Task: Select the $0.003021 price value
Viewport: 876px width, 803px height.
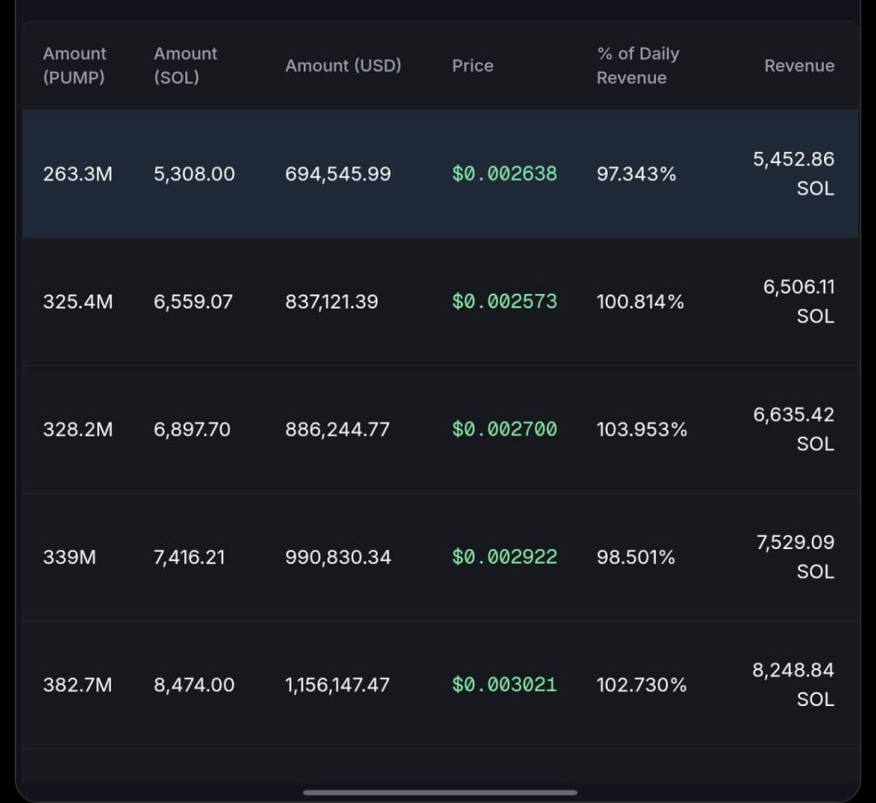Action: pos(504,685)
